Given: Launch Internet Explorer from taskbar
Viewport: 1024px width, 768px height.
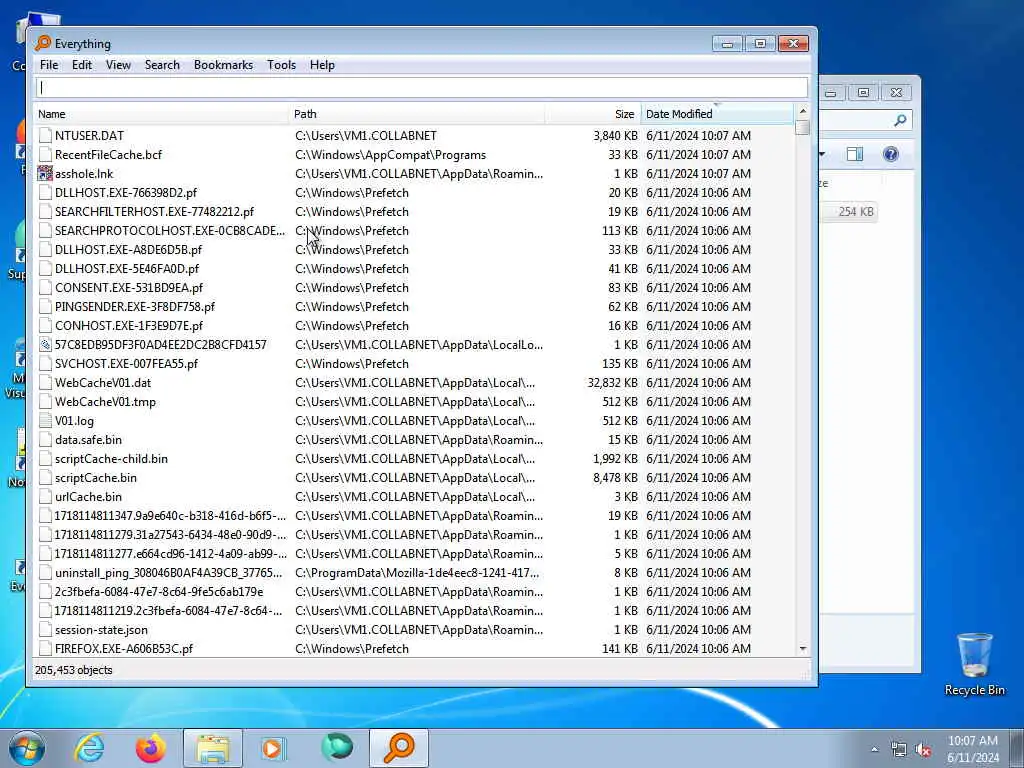Looking at the screenshot, I should pyautogui.click(x=89, y=748).
